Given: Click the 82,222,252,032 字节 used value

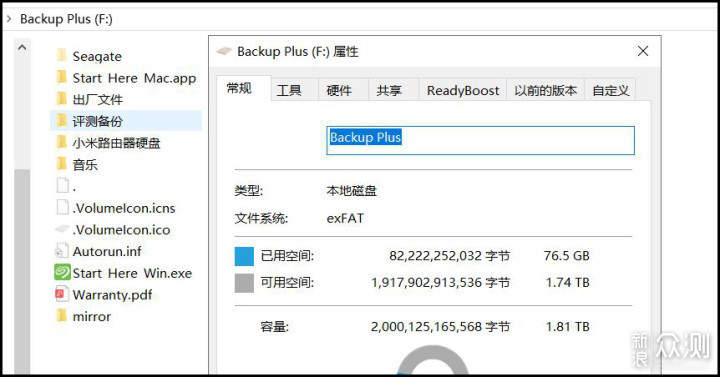Looking at the screenshot, I should pos(450,256).
